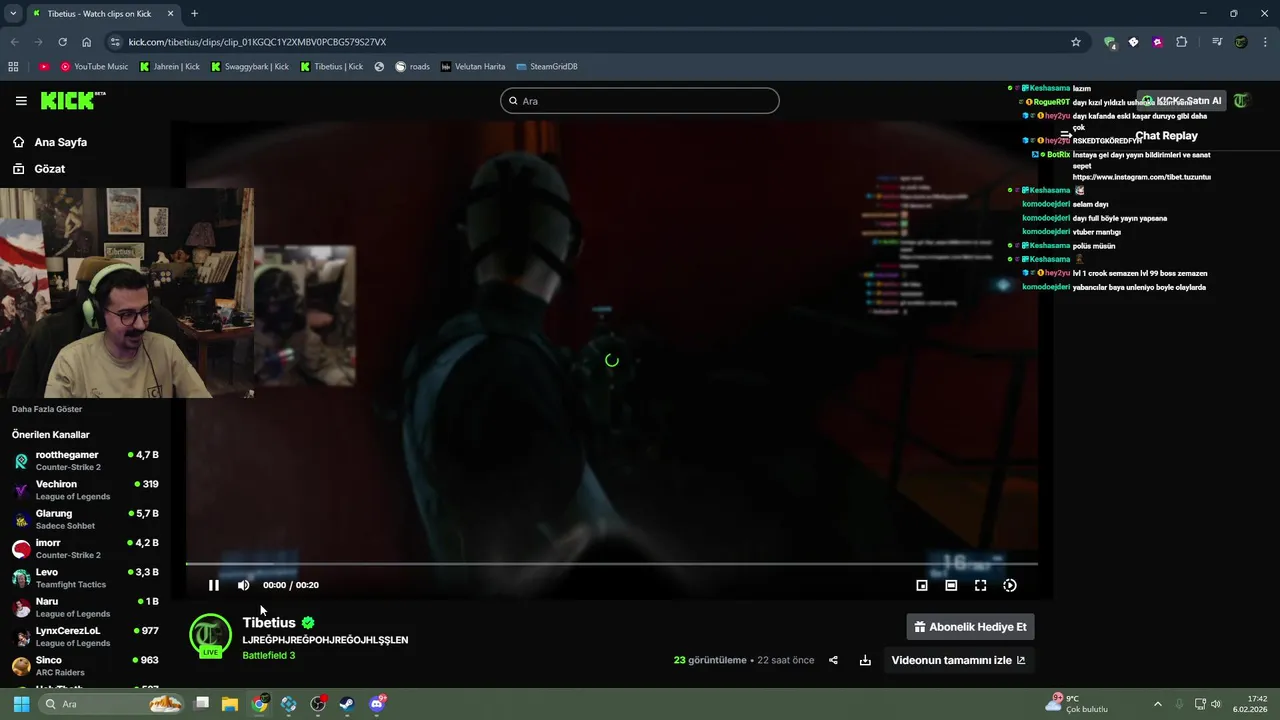Close the Tibetius clips browser tab

pos(171,14)
